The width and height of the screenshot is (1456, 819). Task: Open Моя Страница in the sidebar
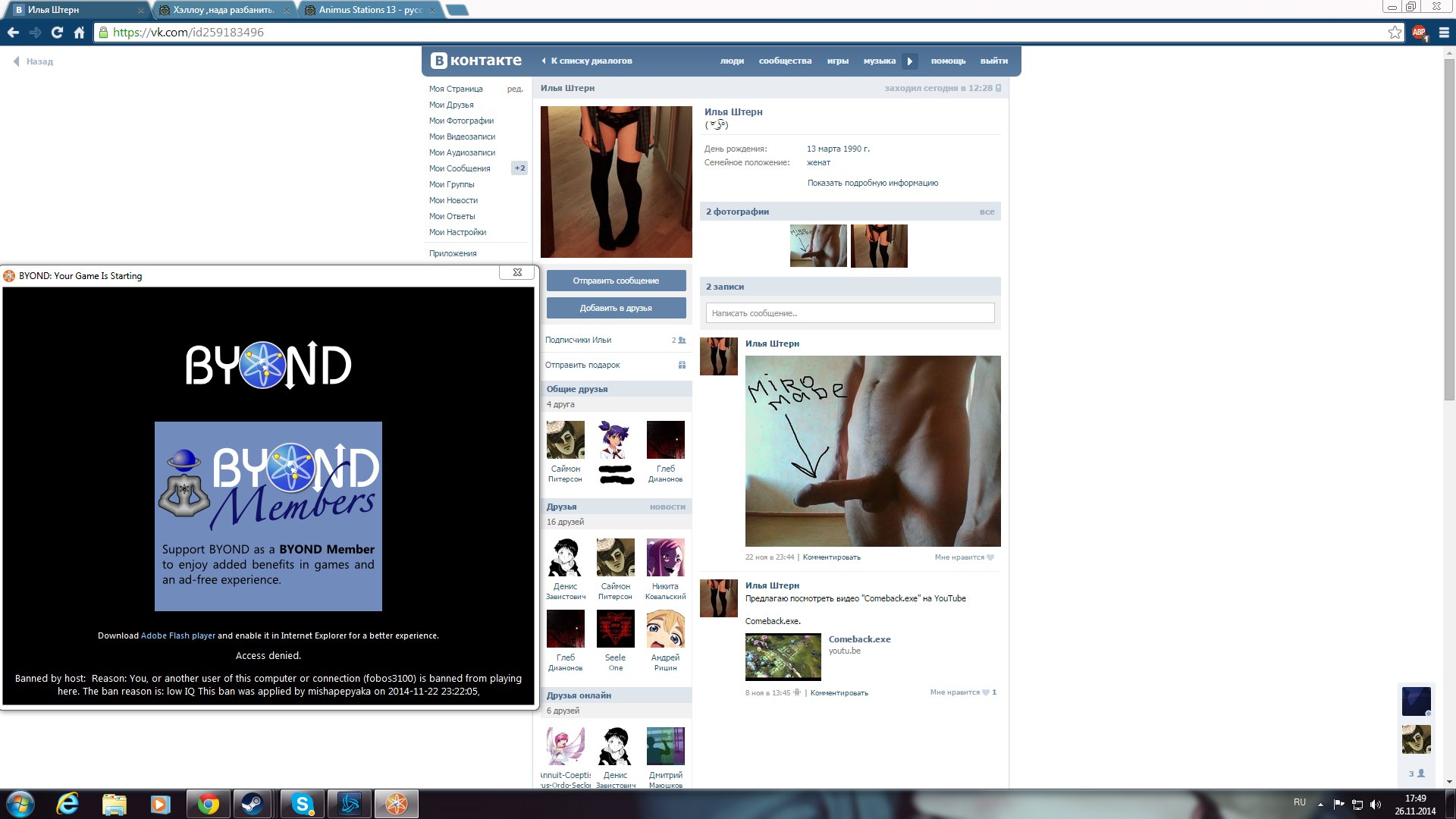[456, 89]
